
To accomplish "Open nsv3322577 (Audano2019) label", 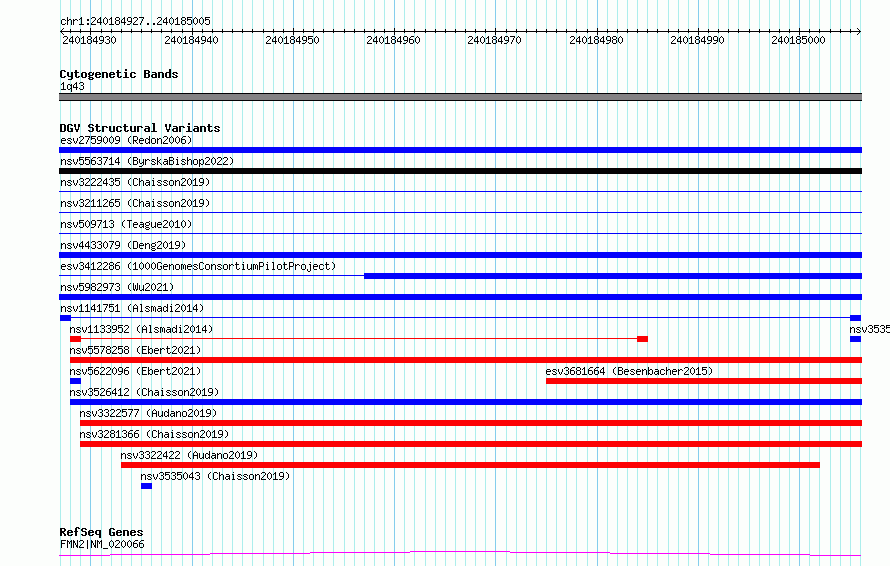I will 148,413.
